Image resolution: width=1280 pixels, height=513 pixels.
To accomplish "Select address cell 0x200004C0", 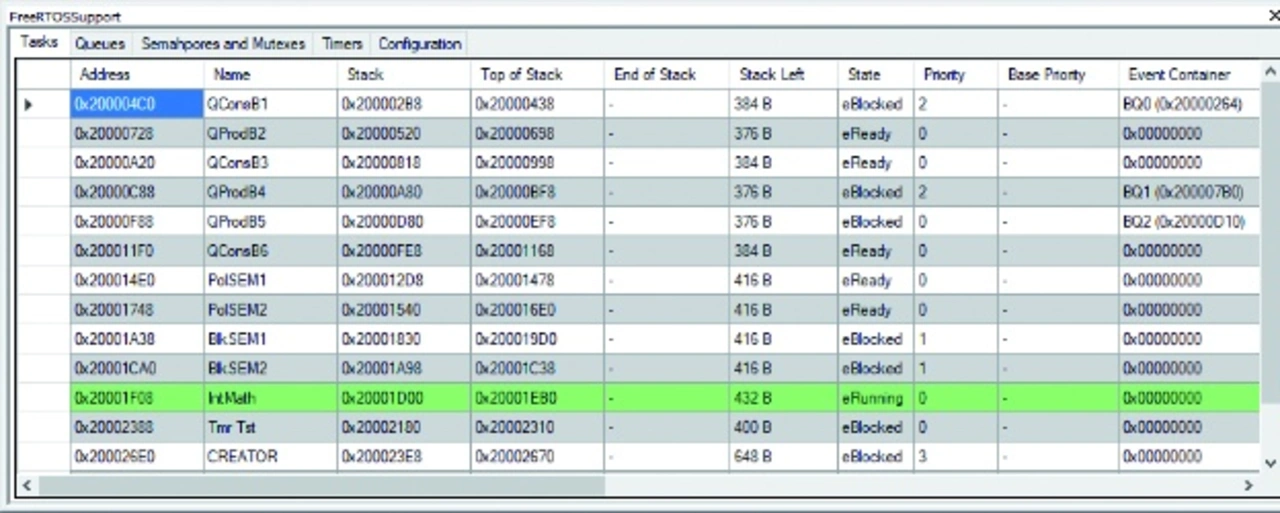I will point(137,104).
